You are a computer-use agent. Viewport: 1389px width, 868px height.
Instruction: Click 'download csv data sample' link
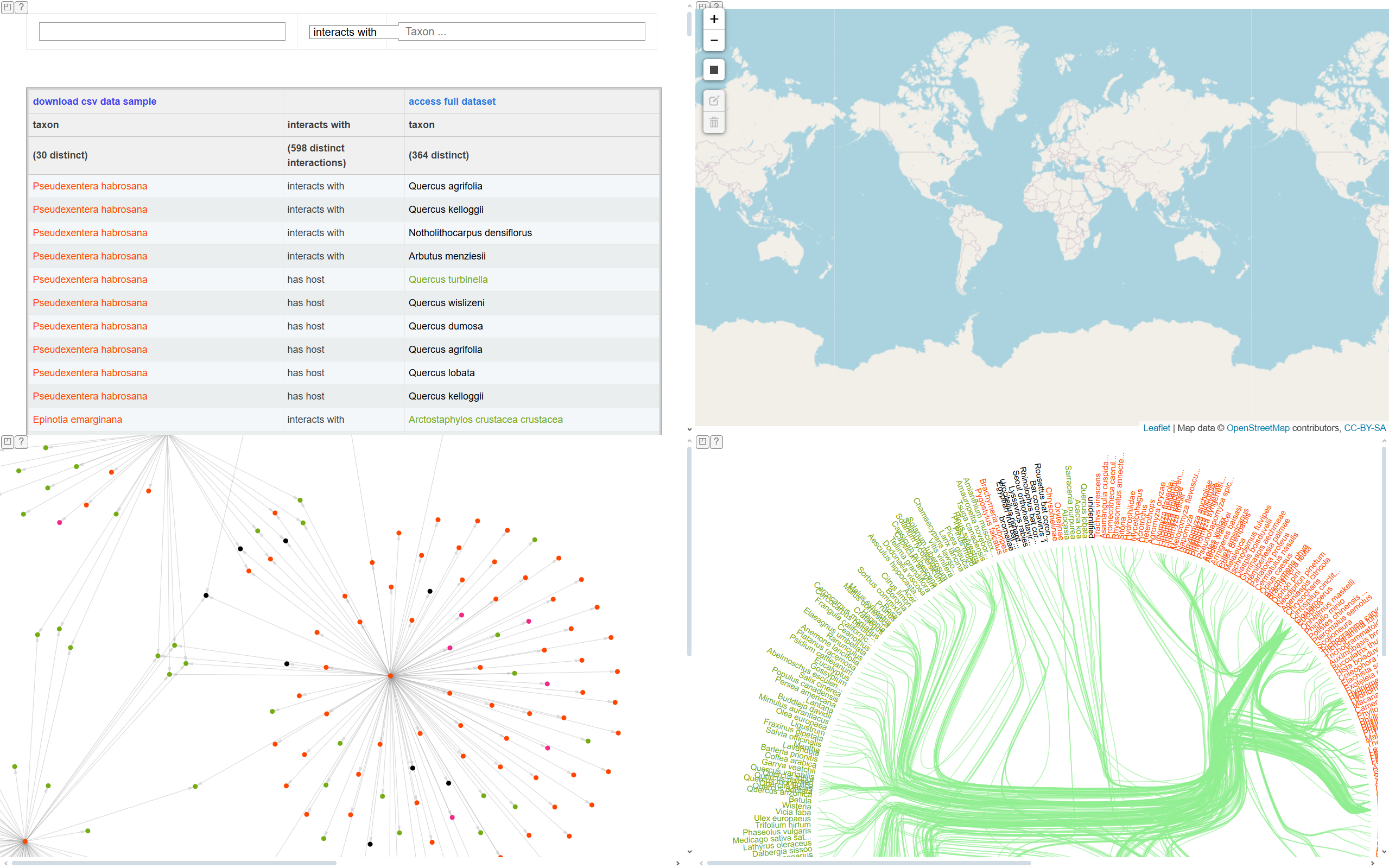coord(94,102)
